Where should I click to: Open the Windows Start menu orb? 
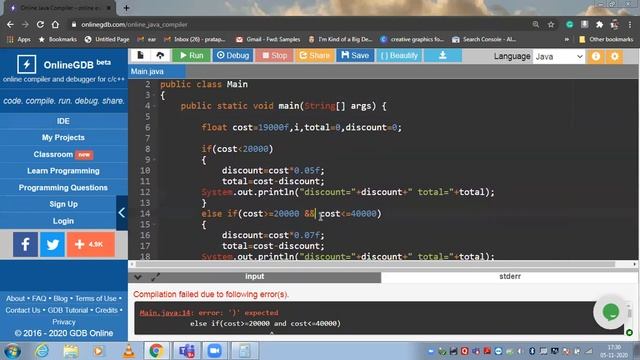tap(12, 351)
